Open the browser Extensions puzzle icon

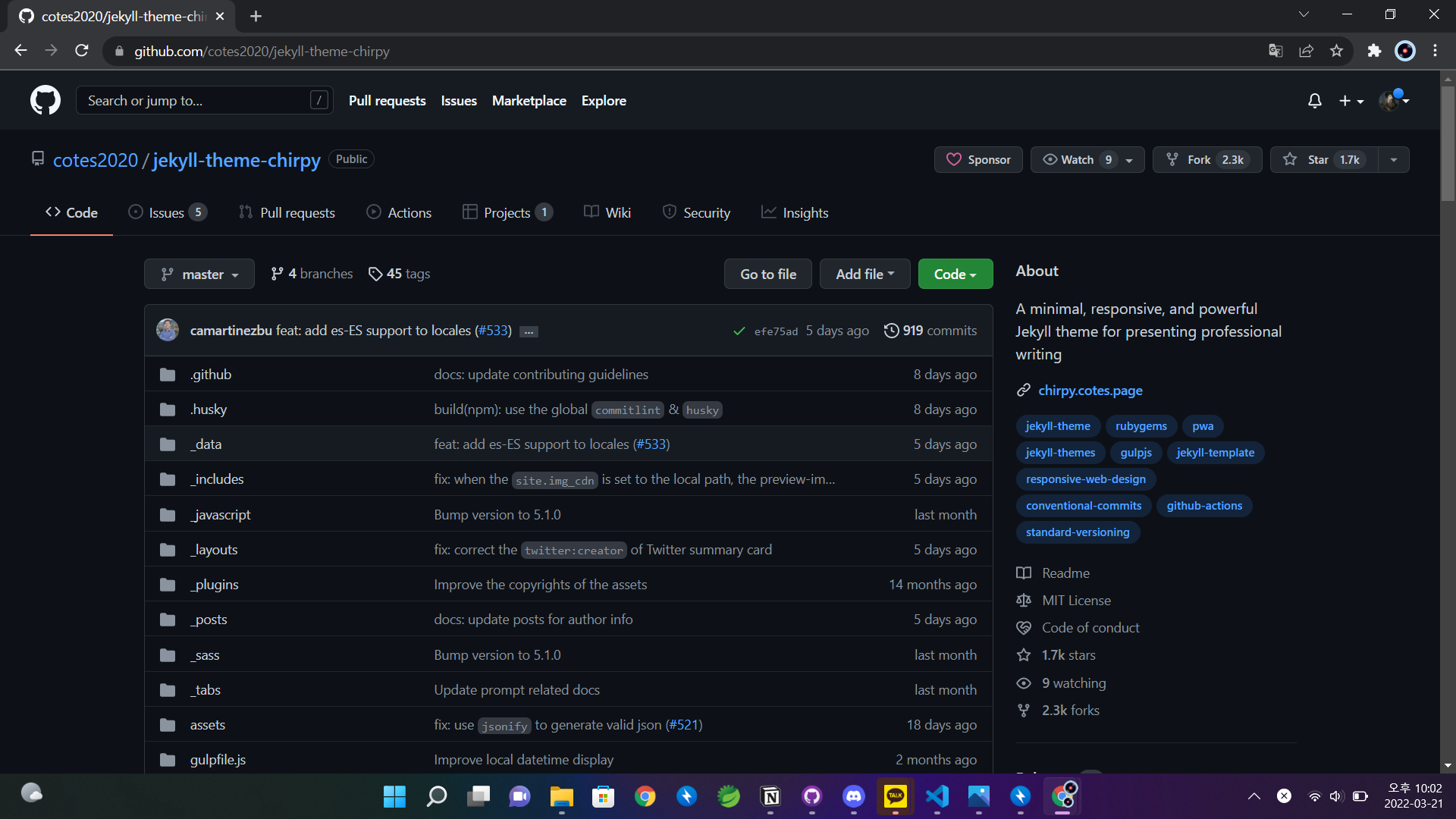coord(1374,51)
